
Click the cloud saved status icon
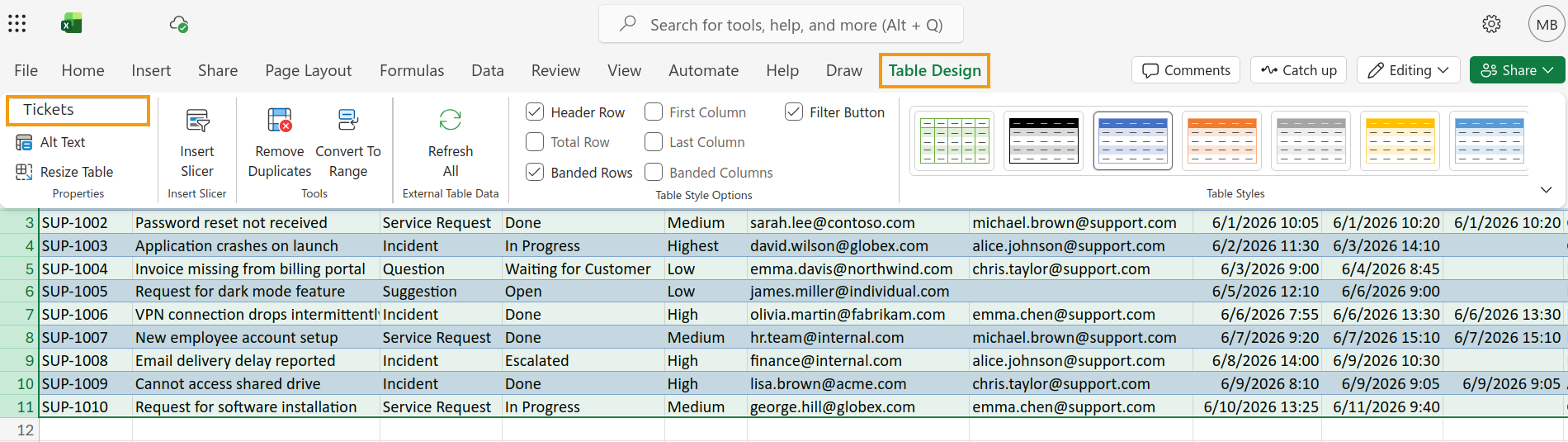pos(179,24)
